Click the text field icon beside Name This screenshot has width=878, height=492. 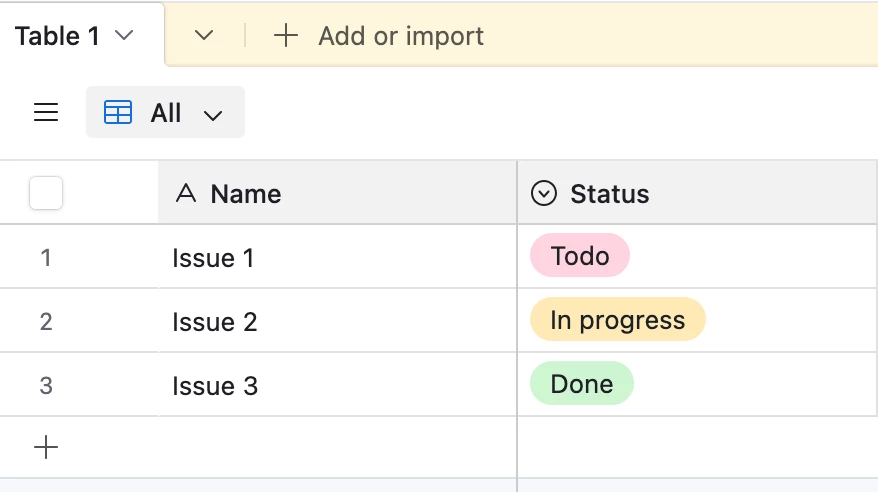186,193
